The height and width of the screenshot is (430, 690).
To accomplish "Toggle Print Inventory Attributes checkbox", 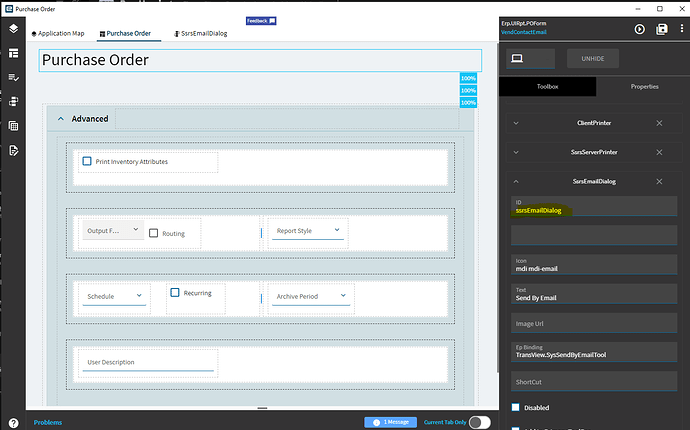I will (x=87, y=161).
